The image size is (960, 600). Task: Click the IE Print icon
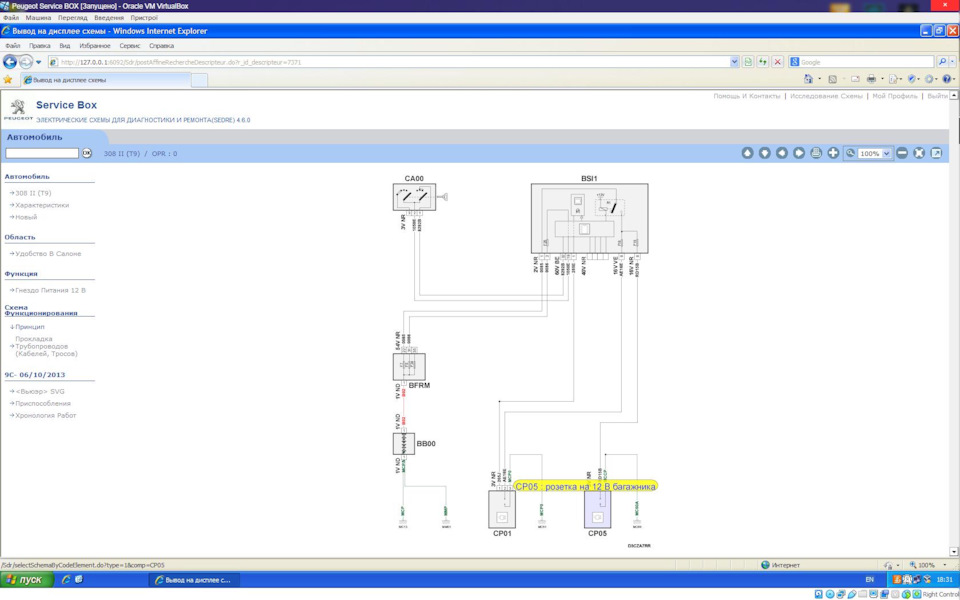tap(871, 79)
